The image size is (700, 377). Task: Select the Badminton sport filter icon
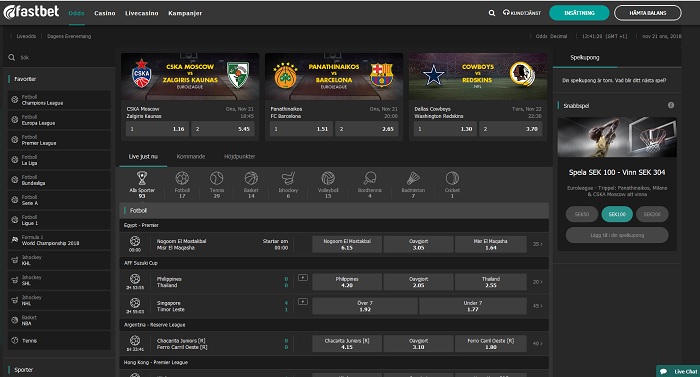tap(413, 178)
